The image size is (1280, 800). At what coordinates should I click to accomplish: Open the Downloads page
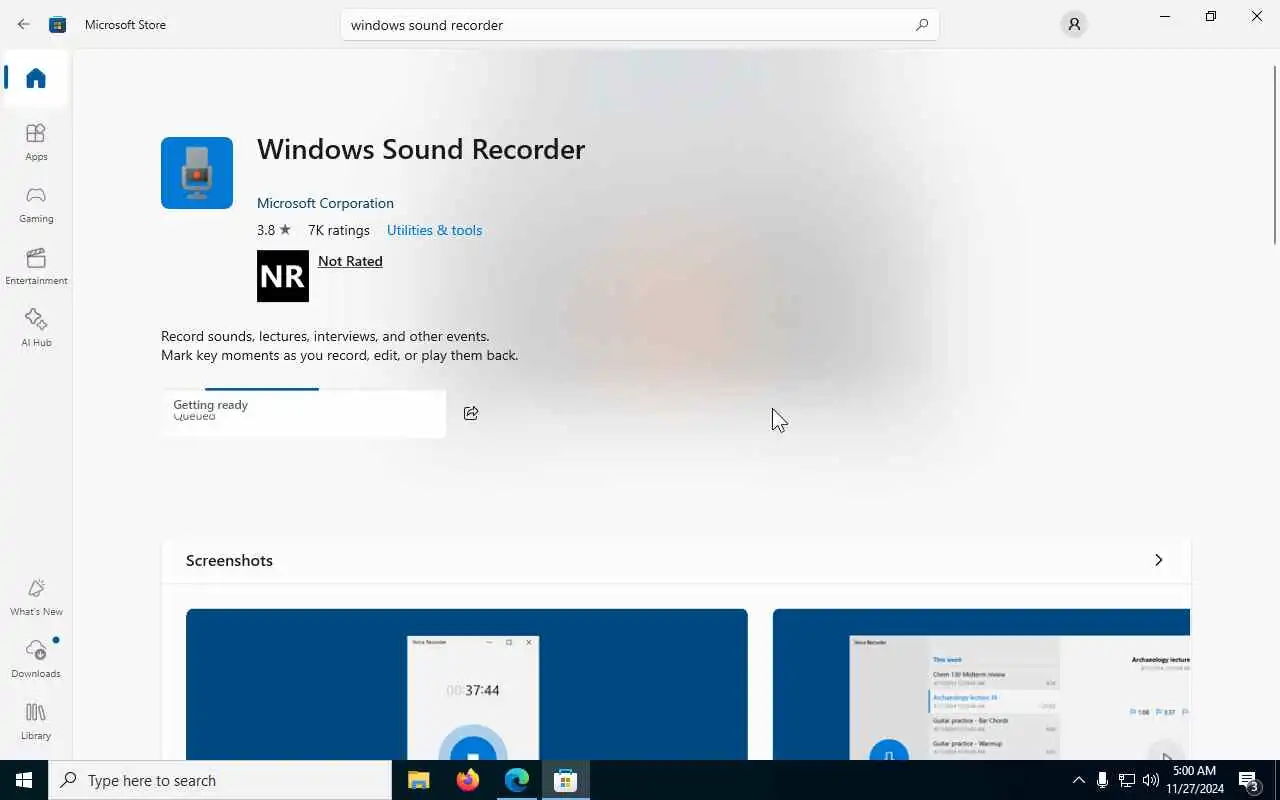click(x=36, y=659)
